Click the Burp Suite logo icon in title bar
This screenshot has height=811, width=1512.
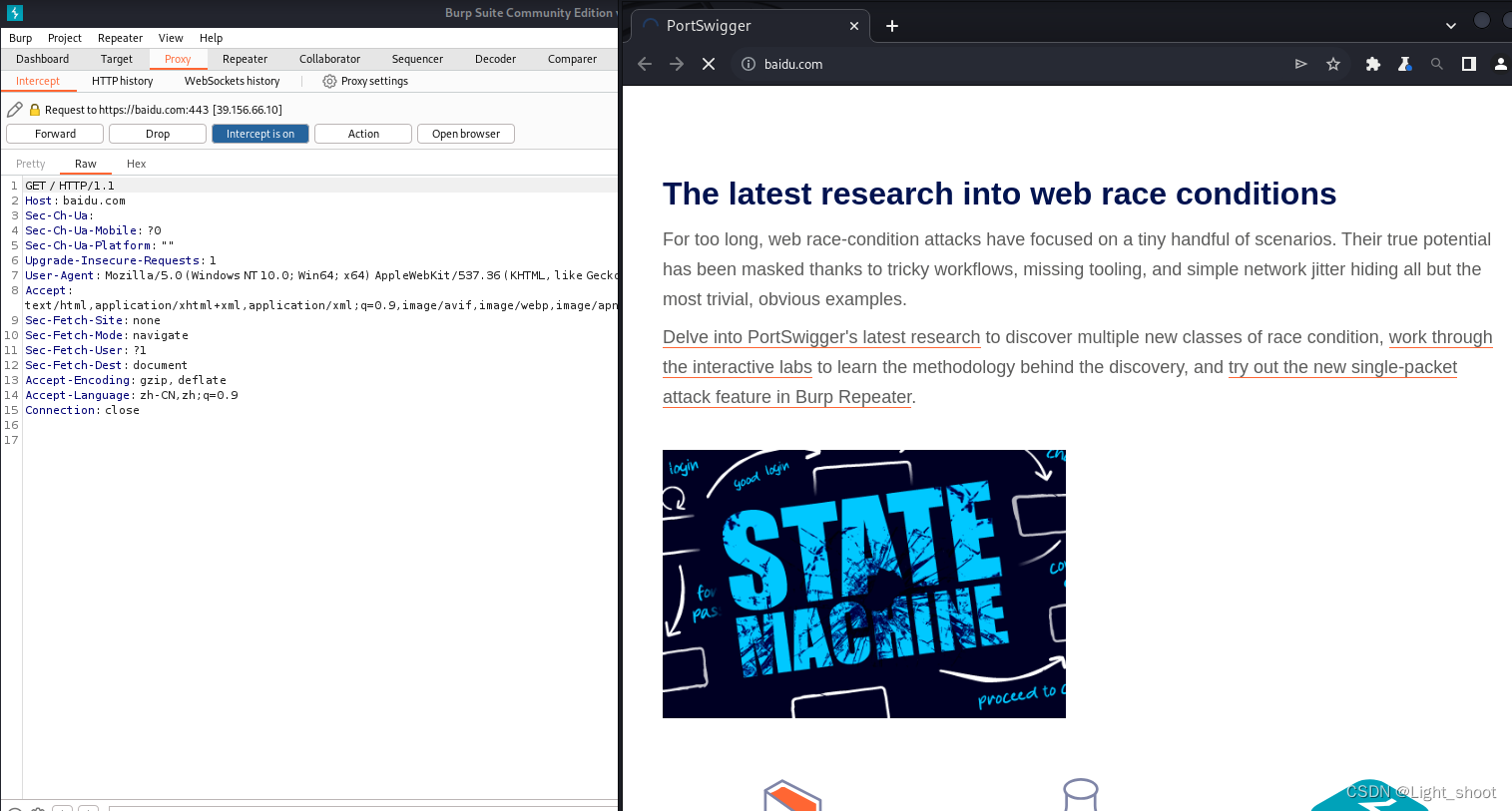[x=15, y=13]
